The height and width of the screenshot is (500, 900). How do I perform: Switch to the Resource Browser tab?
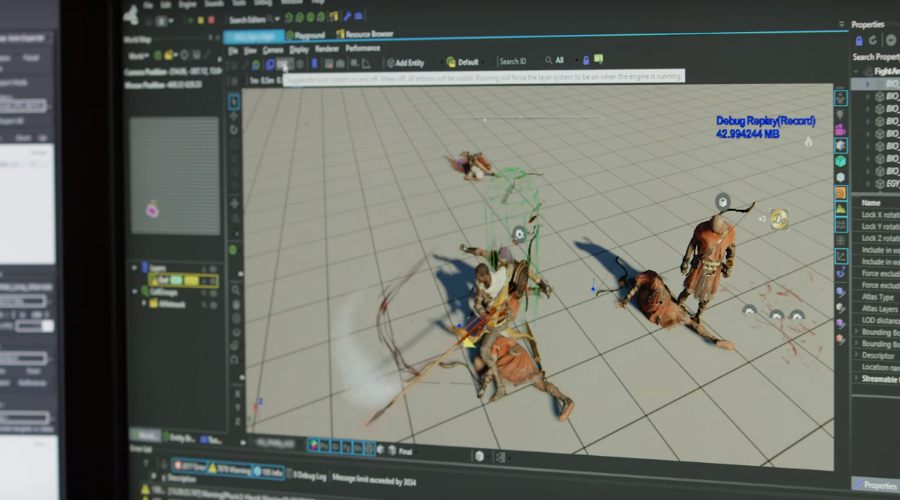click(365, 34)
